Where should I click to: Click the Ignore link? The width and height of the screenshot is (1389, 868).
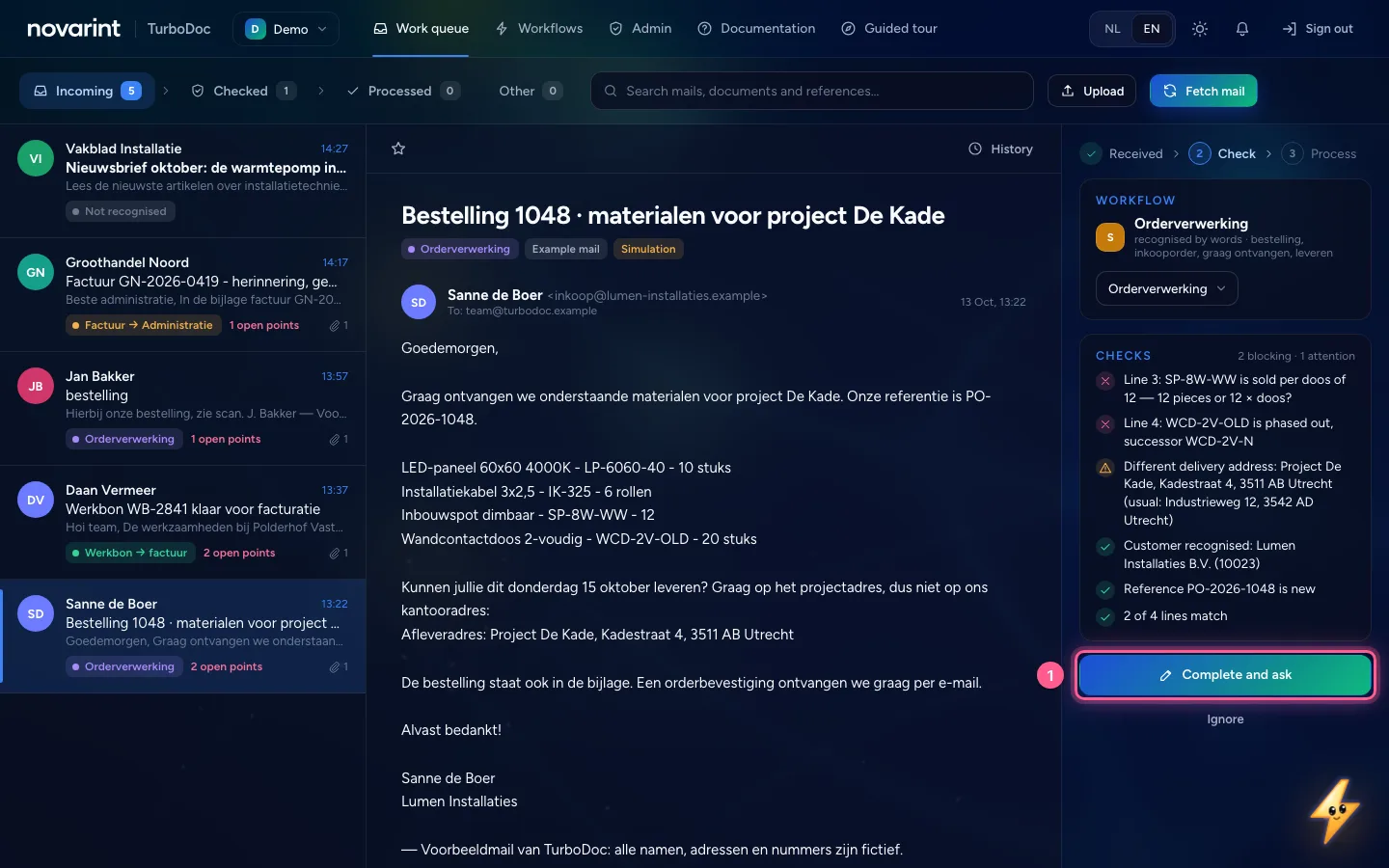pos(1225,719)
